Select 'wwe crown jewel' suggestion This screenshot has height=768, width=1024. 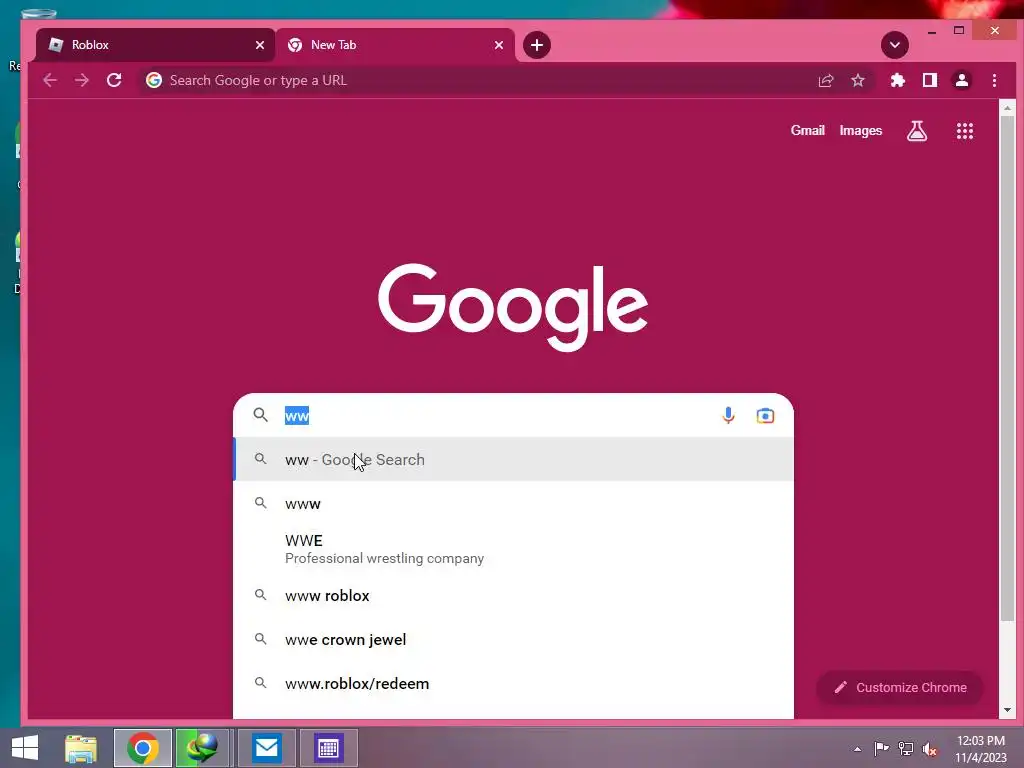(x=513, y=639)
